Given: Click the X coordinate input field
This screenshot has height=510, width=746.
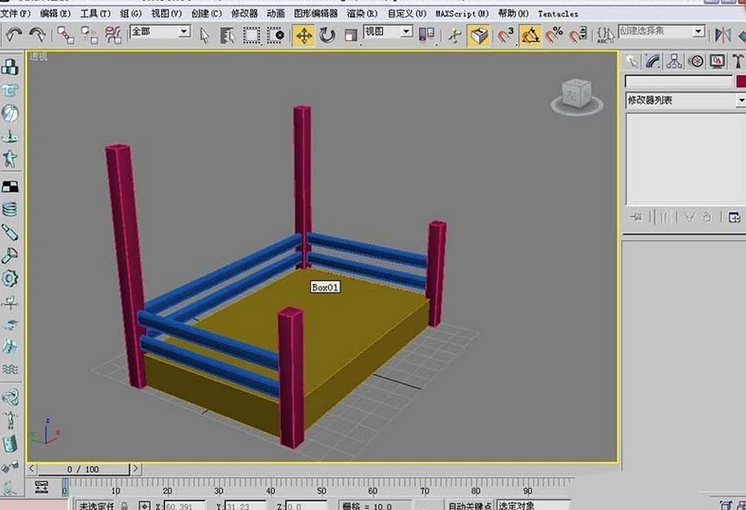Looking at the screenshot, I should [x=185, y=506].
